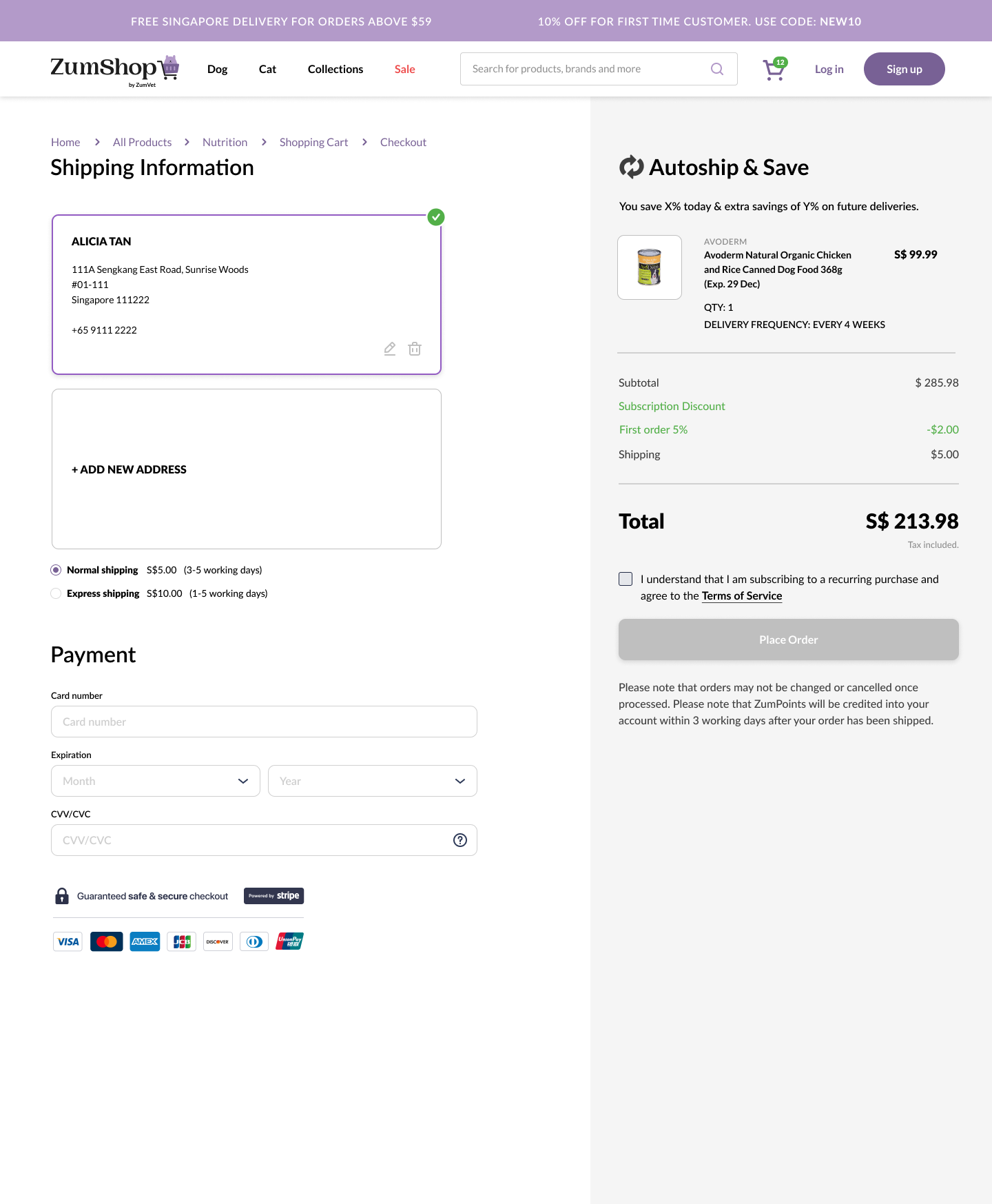Go to Shopping Cart breadcrumb
The width and height of the screenshot is (992, 1204).
click(313, 142)
